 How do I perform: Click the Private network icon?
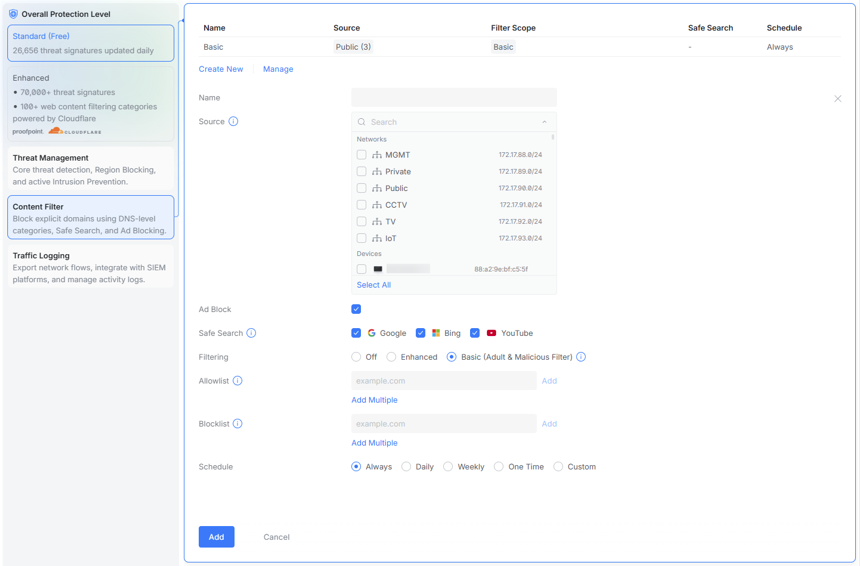[377, 172]
